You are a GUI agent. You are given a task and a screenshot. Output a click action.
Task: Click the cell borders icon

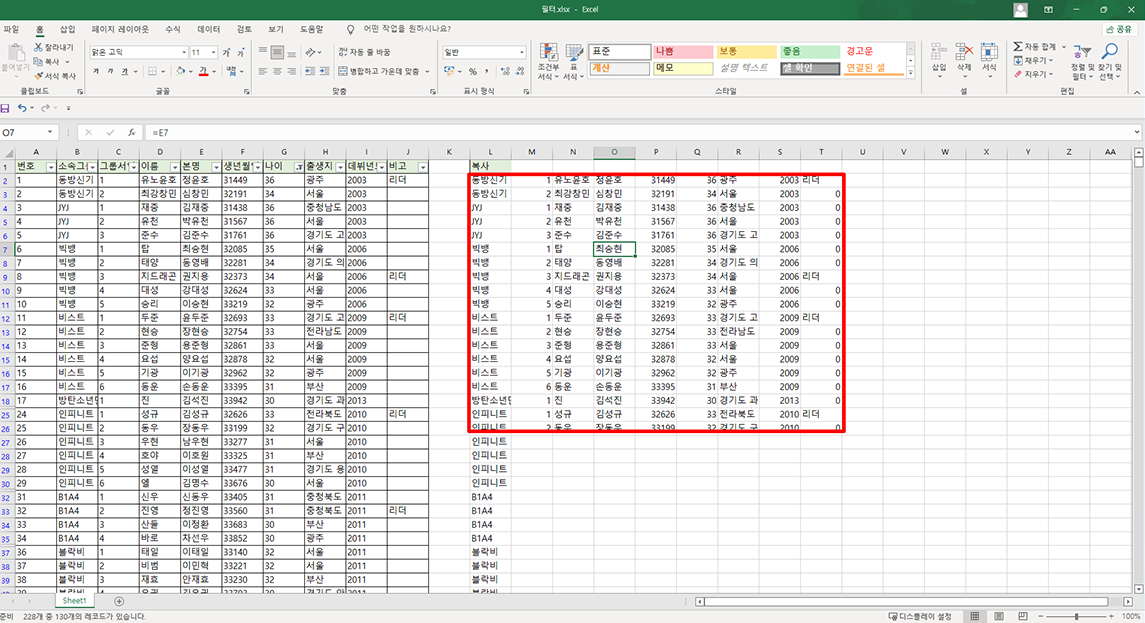coord(153,71)
